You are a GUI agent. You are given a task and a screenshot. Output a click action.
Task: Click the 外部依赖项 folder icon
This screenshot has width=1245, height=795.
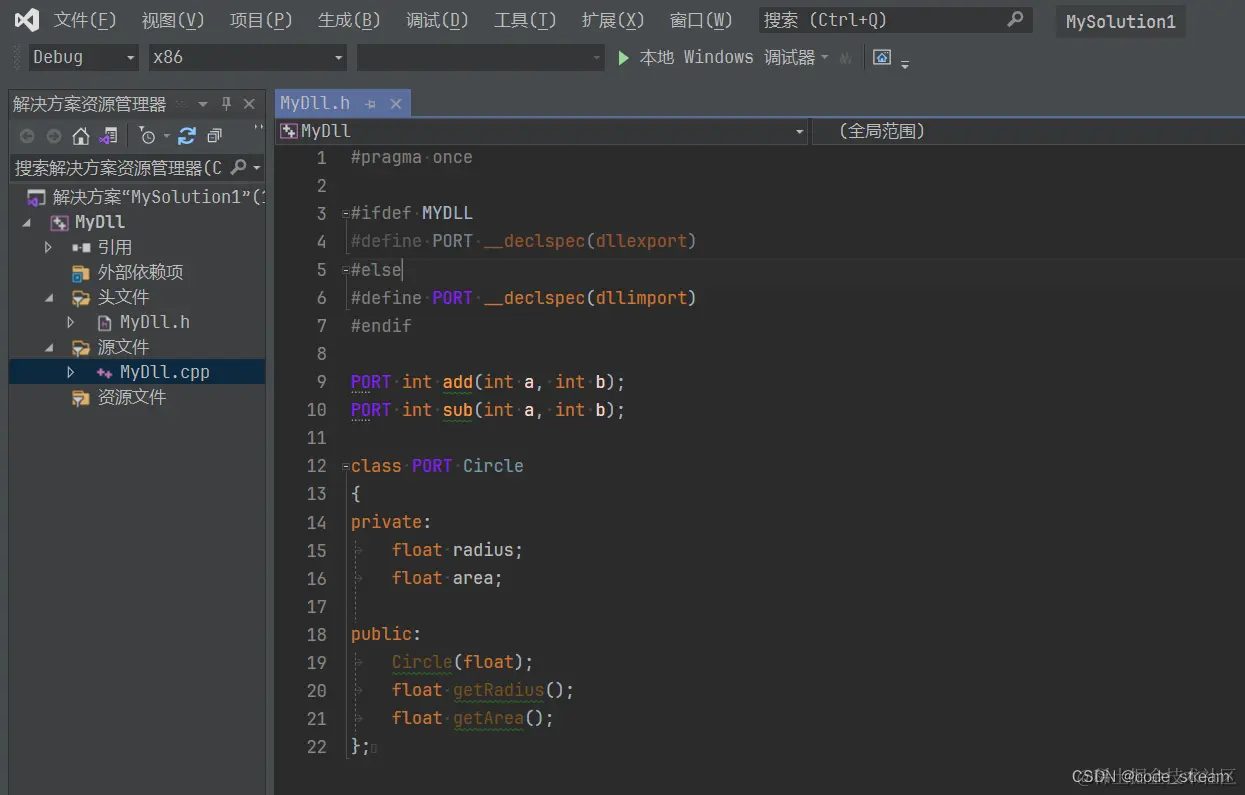coord(81,272)
